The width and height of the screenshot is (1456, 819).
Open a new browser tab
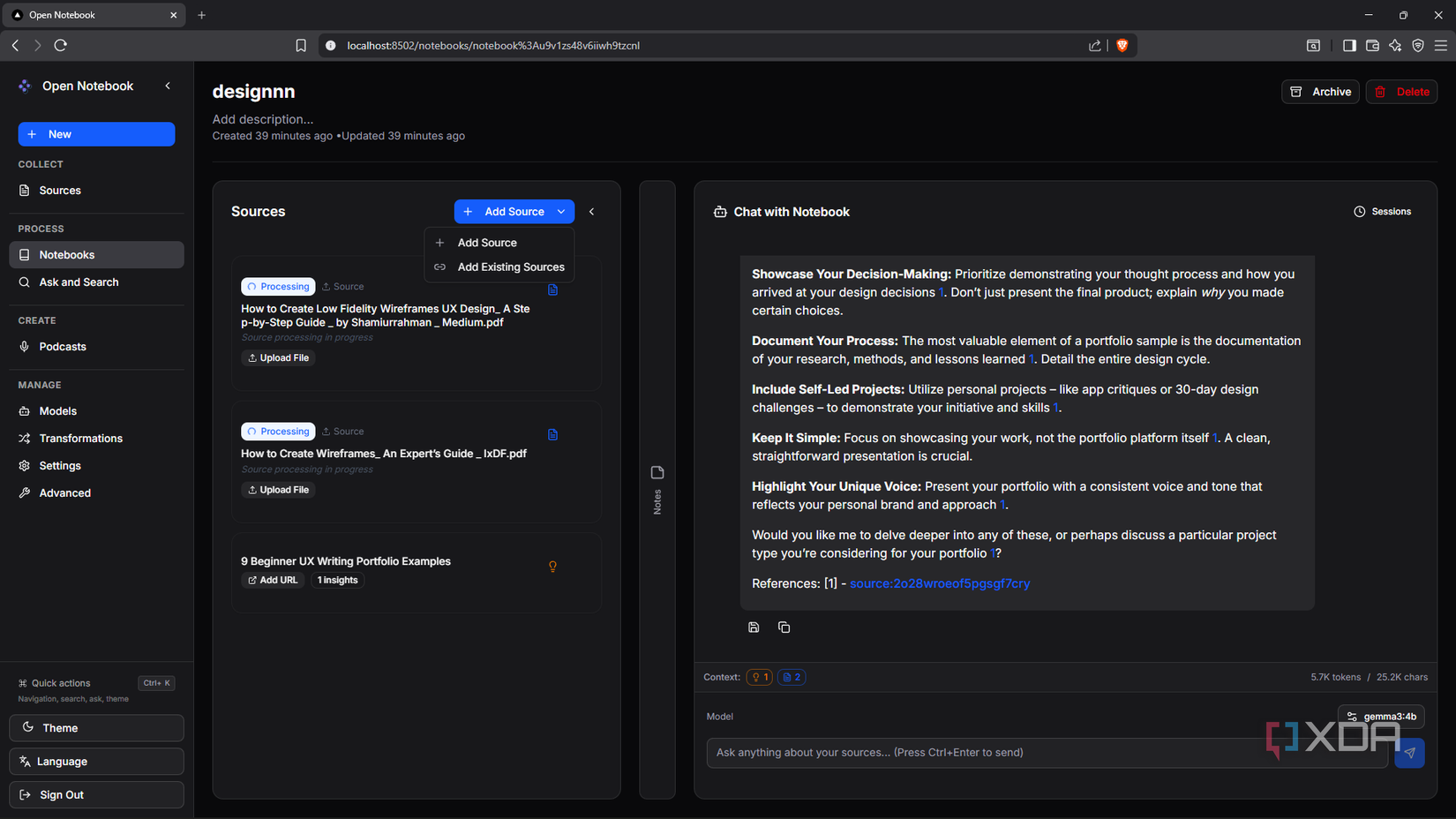202,15
